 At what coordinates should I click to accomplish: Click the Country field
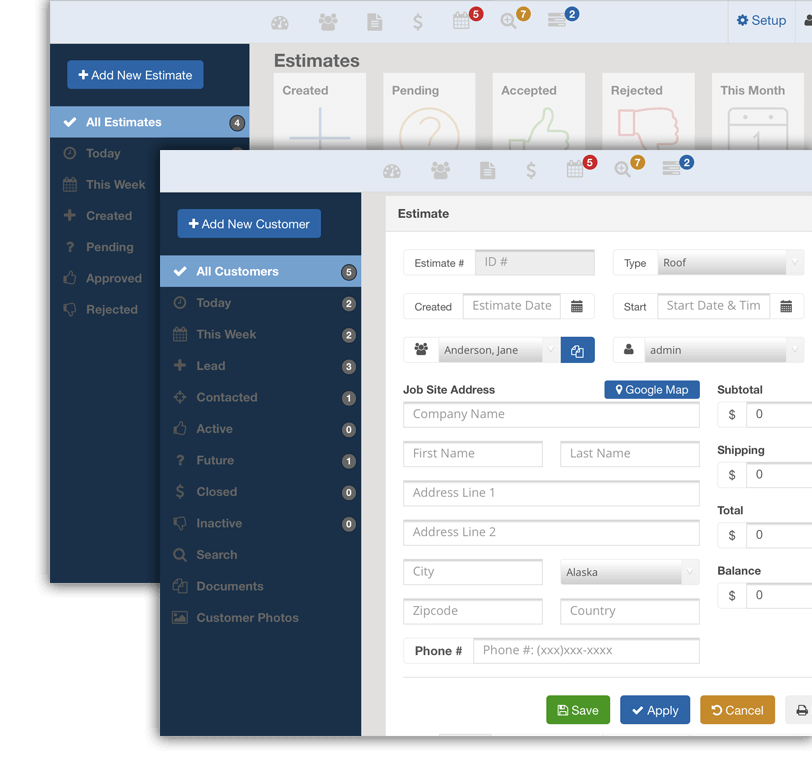point(630,612)
